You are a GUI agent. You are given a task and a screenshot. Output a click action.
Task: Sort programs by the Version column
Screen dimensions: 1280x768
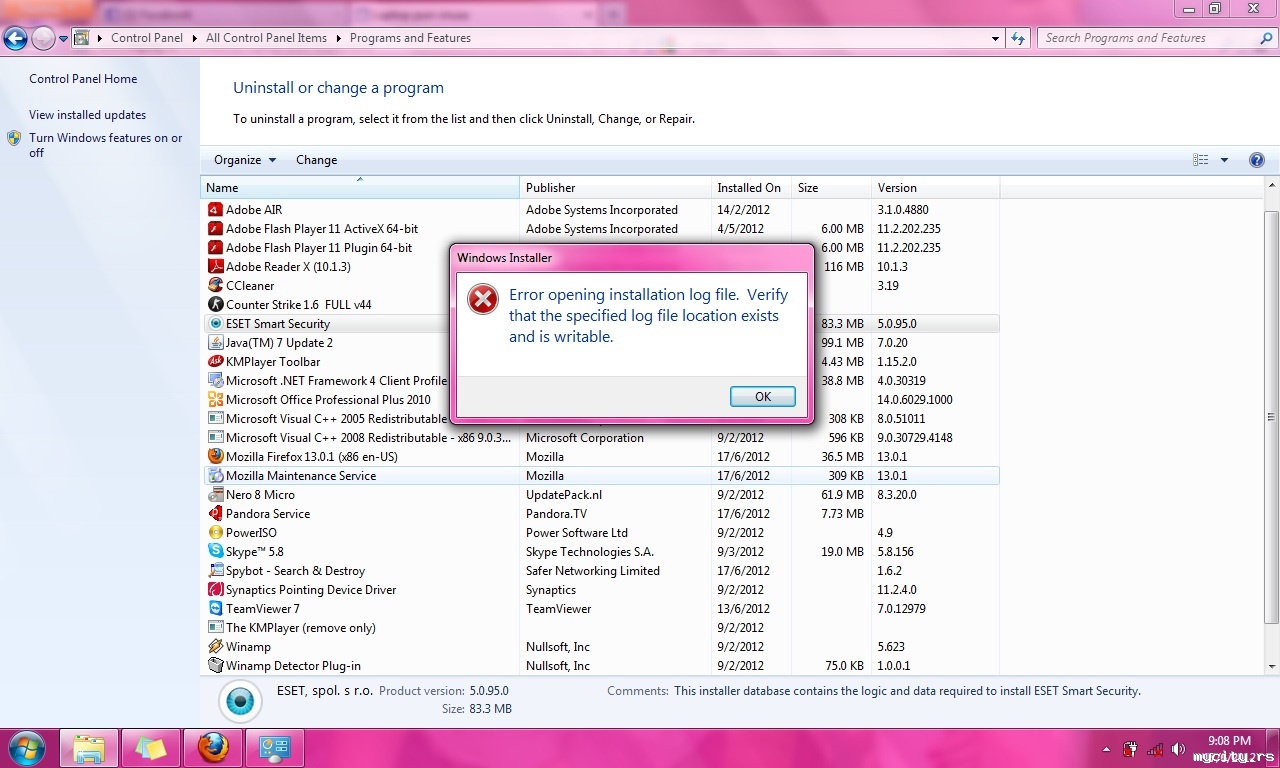[935, 188]
